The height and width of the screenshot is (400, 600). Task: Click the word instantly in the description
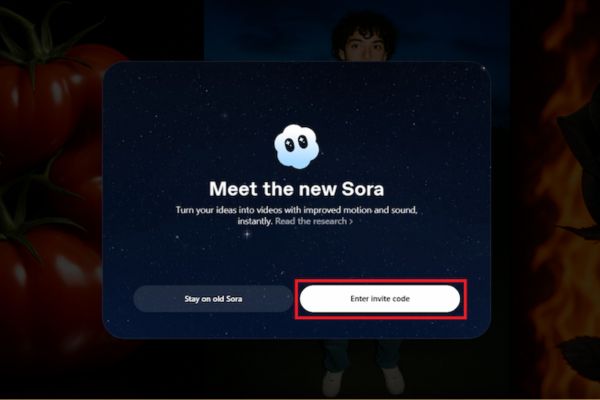pyautogui.click(x=255, y=221)
